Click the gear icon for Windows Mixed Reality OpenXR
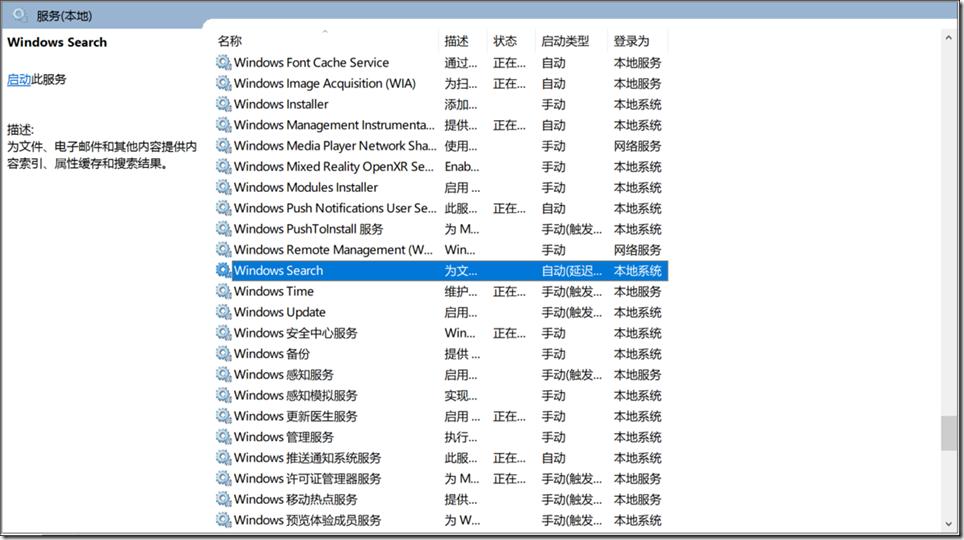This screenshot has width=964, height=540. click(223, 166)
